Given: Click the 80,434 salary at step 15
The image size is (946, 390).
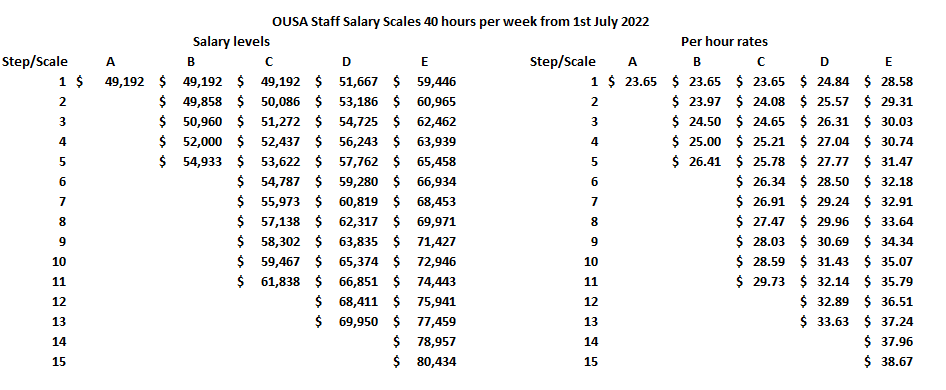Looking at the screenshot, I should point(436,361).
